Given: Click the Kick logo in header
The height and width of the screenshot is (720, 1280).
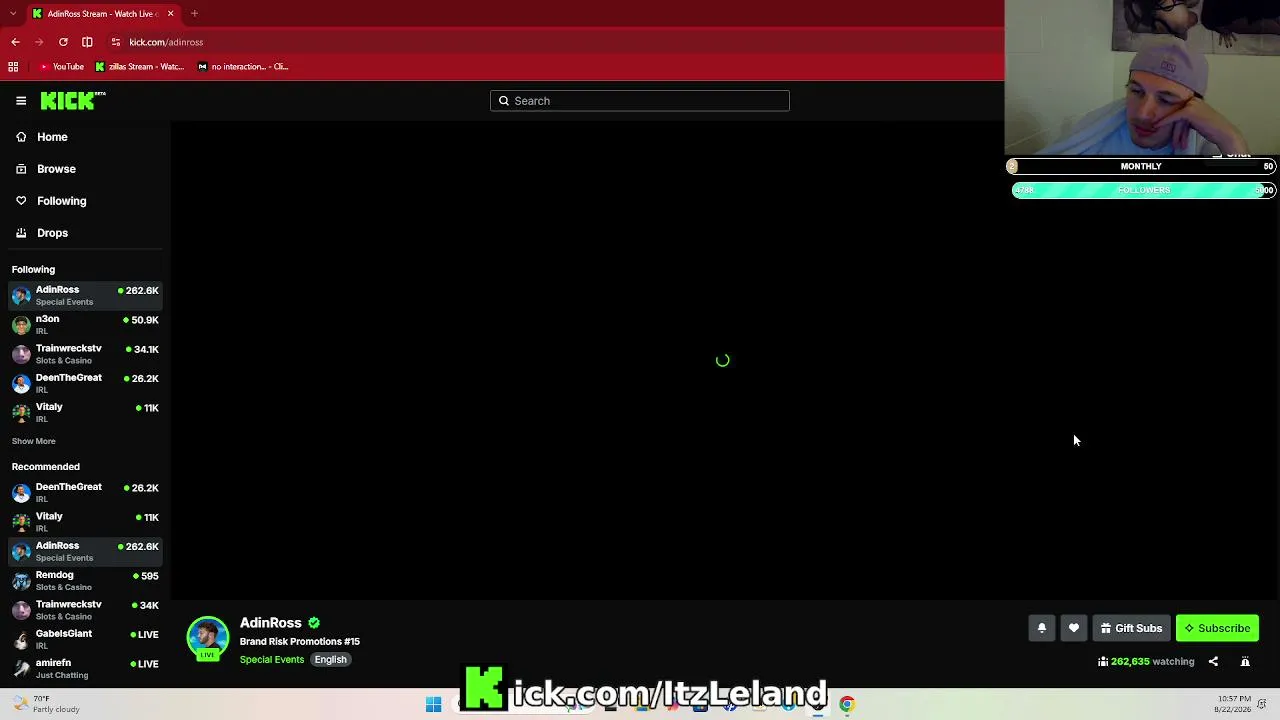Looking at the screenshot, I should click(73, 100).
